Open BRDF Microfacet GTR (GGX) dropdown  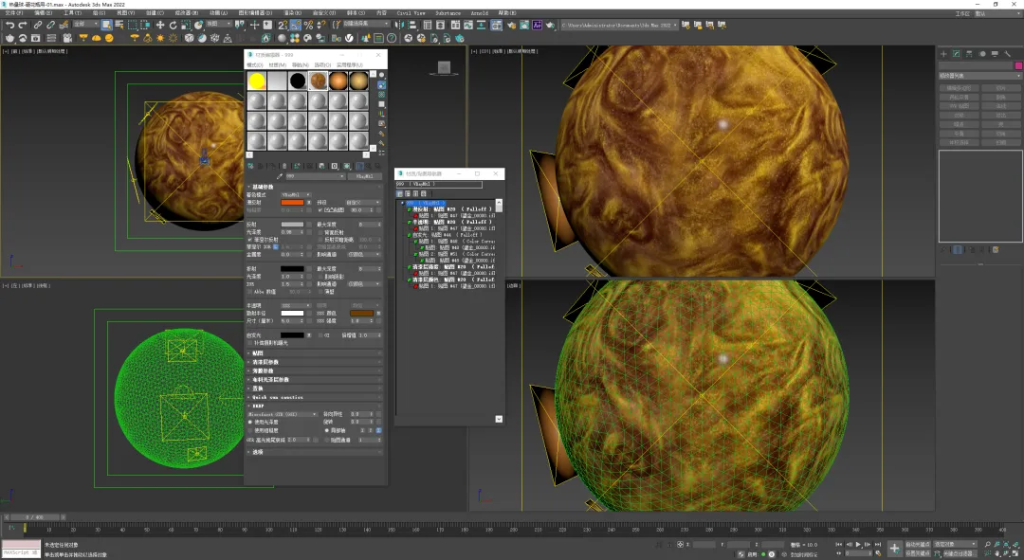(x=283, y=414)
